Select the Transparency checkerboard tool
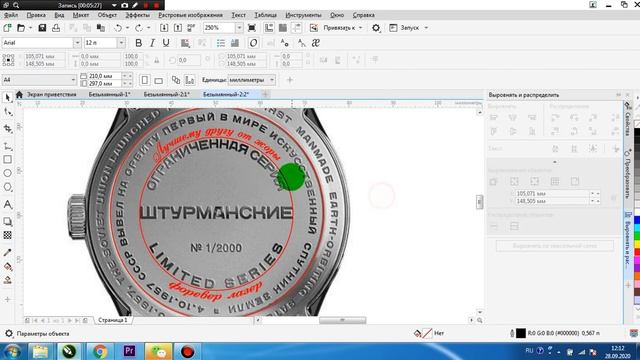This screenshot has width=640, height=360. pyautogui.click(x=7, y=235)
